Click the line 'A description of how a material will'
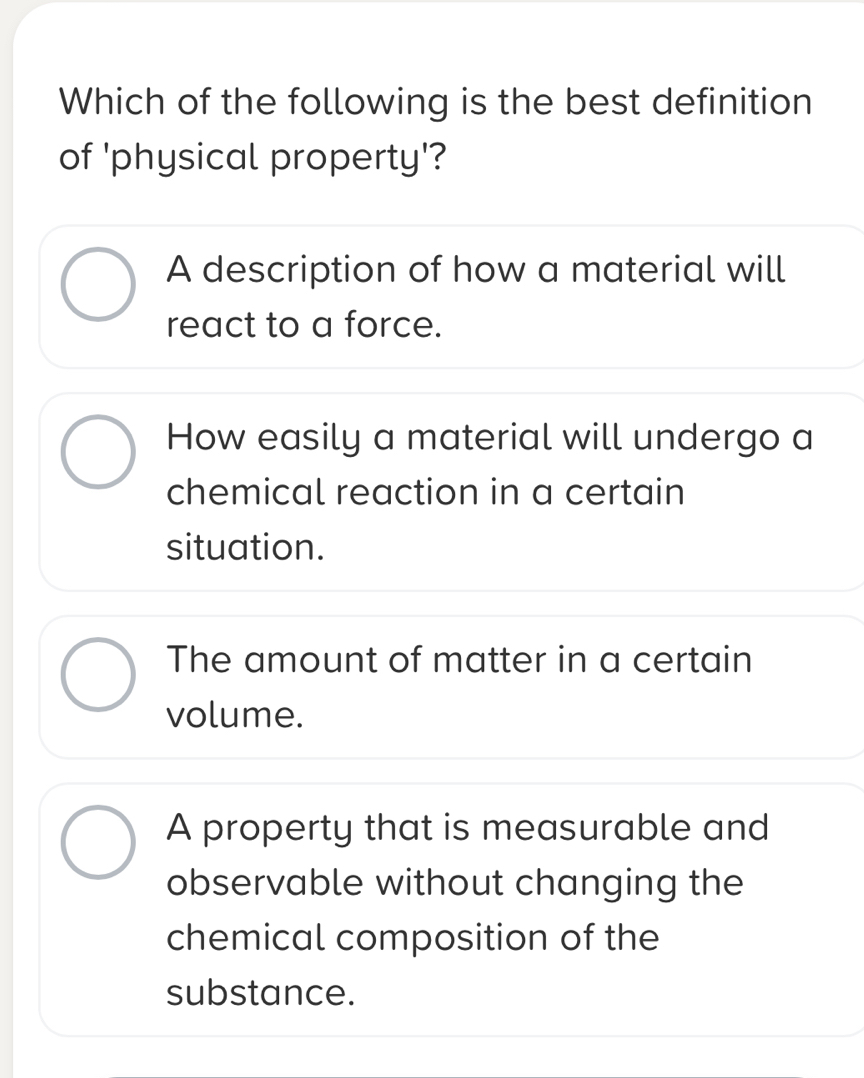Viewport: 864px width, 1078px height. pyautogui.click(x=477, y=268)
